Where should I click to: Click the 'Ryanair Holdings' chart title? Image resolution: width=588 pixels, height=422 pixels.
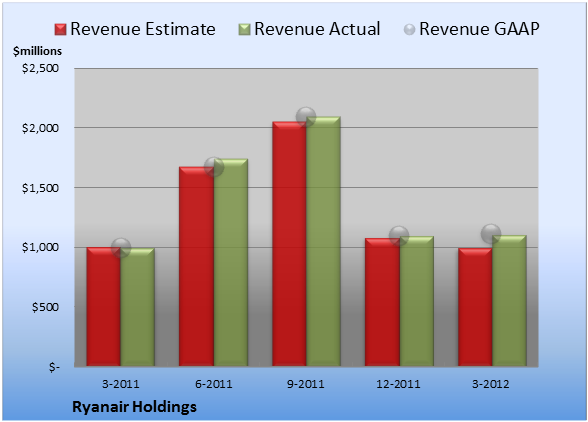click(x=134, y=407)
